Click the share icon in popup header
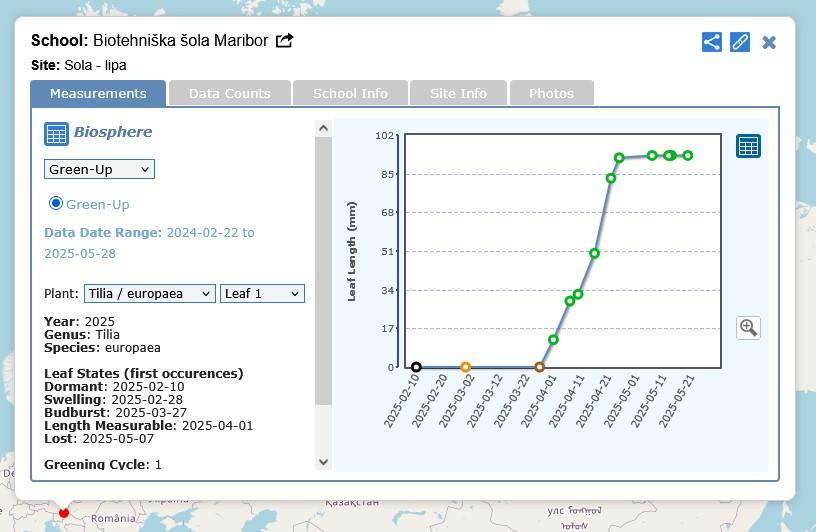Image resolution: width=816 pixels, height=532 pixels. click(x=711, y=42)
